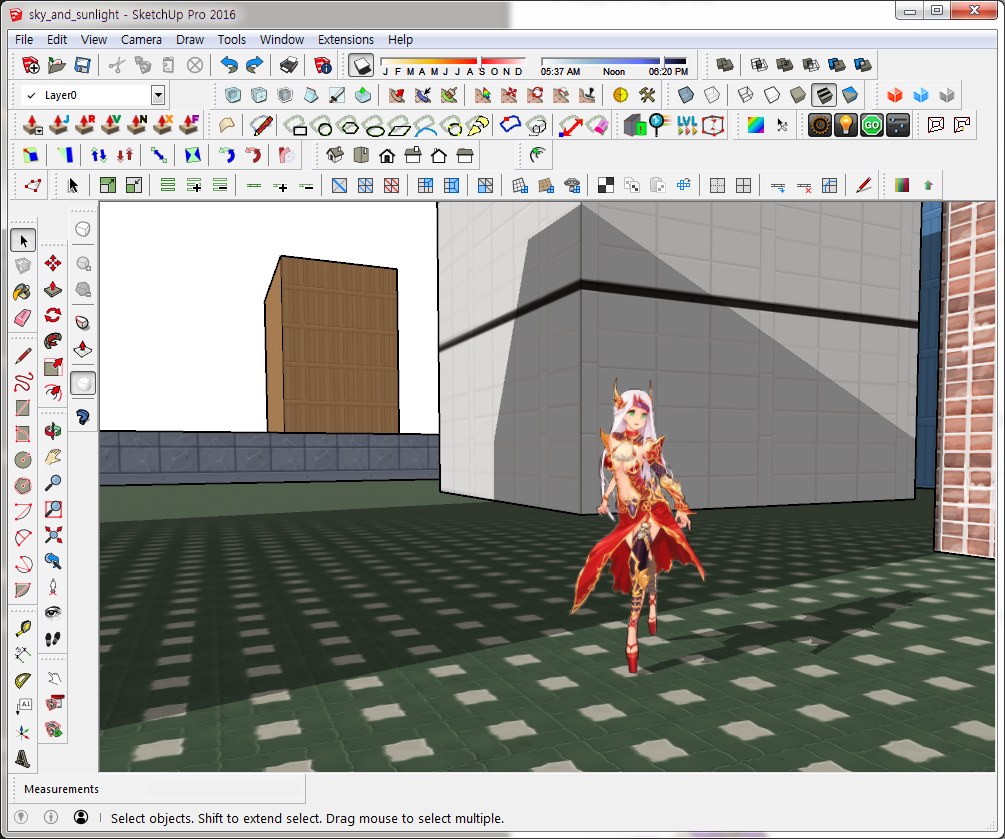Select the Zoom magnifier tool
The image size is (1005, 839).
coord(53,483)
